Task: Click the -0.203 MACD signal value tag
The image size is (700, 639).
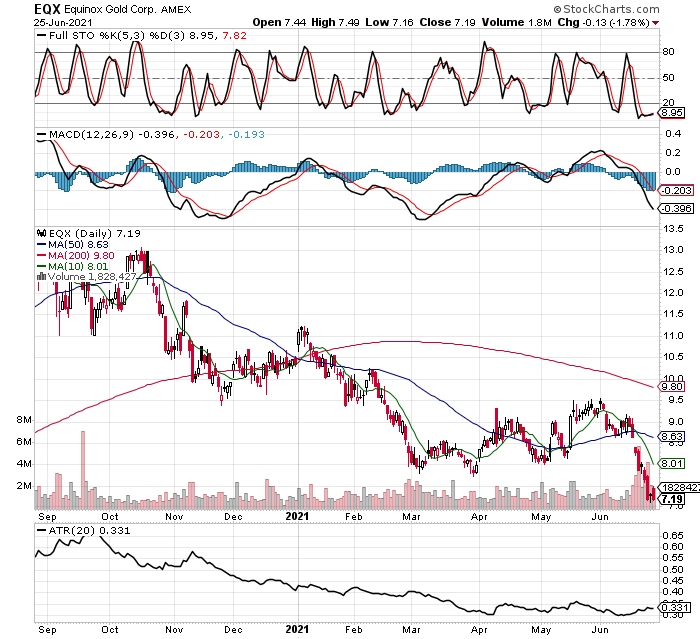Action: pos(676,191)
